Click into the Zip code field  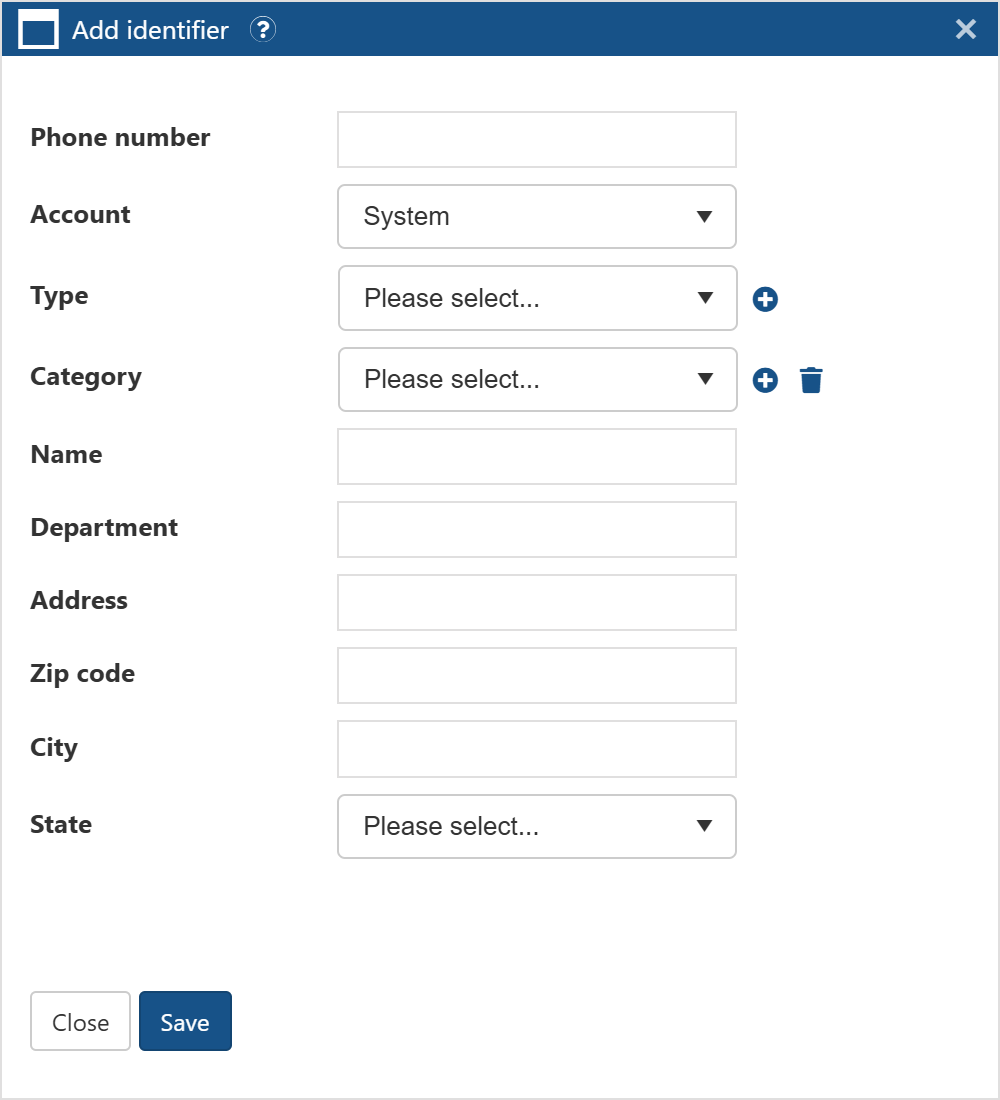click(537, 675)
